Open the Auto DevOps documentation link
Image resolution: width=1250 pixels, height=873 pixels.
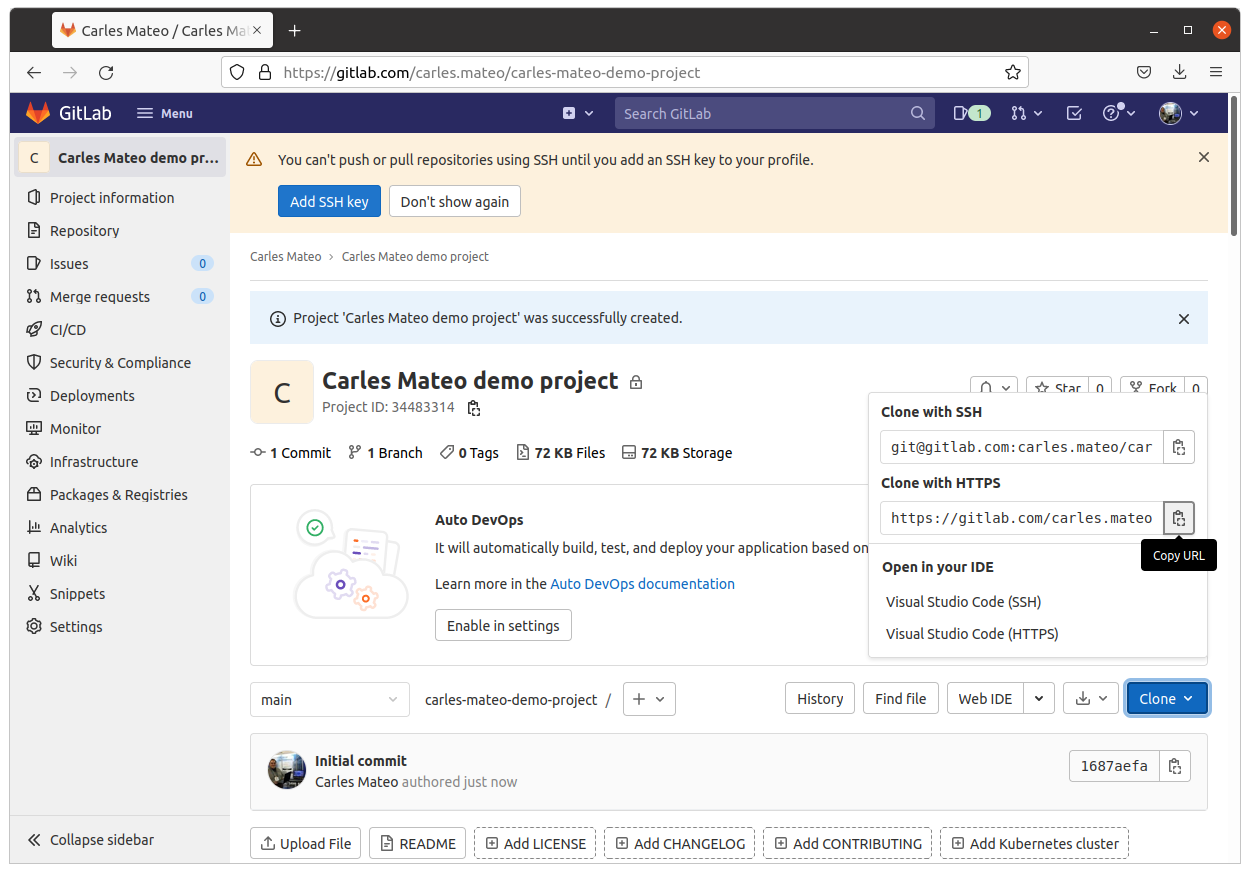(x=642, y=584)
